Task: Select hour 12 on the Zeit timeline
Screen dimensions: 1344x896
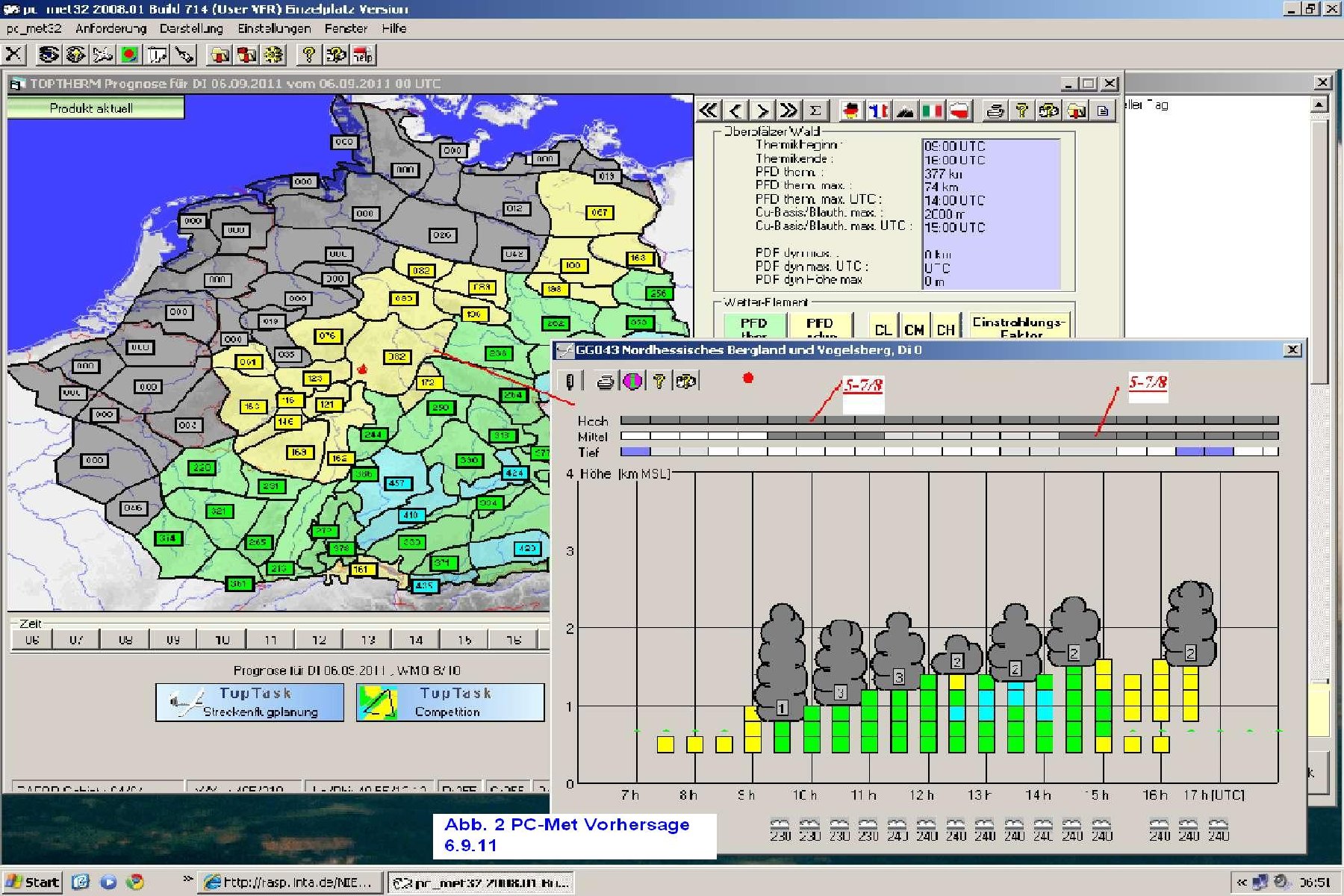Action: 319,640
